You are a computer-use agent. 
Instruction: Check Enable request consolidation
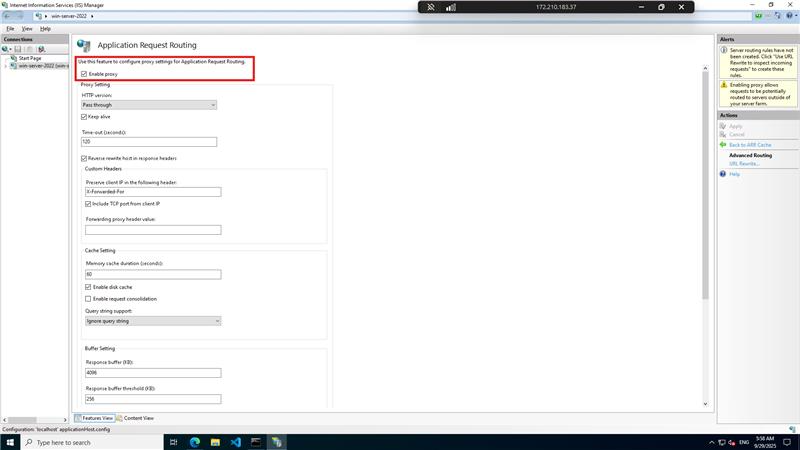tap(88, 299)
